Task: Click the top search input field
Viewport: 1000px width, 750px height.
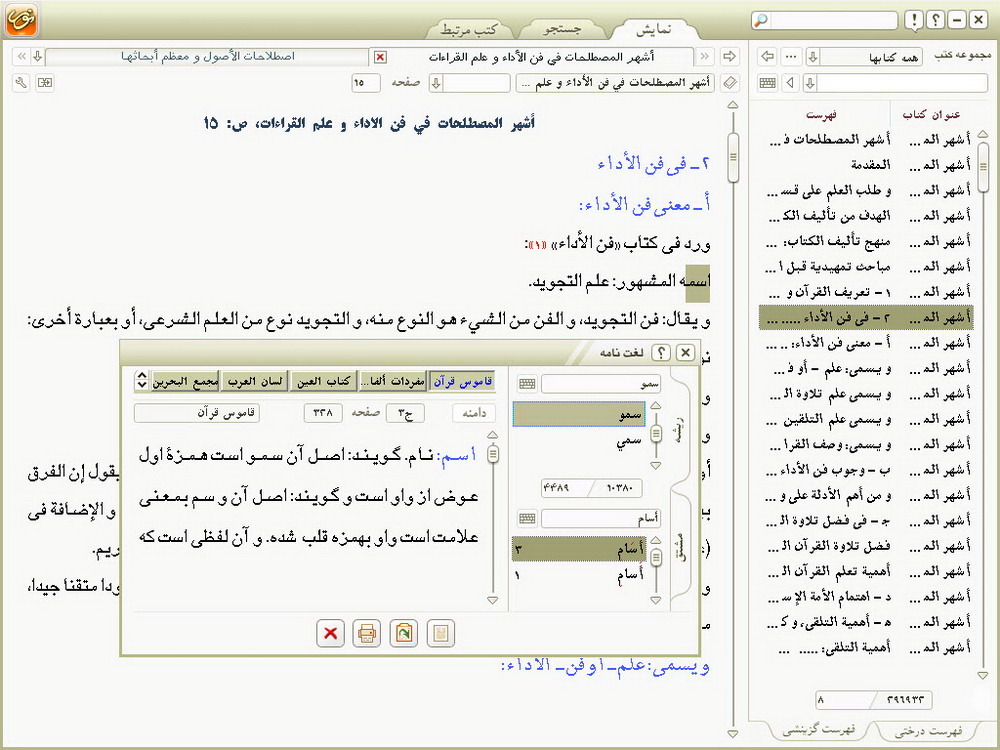Action: (x=833, y=20)
